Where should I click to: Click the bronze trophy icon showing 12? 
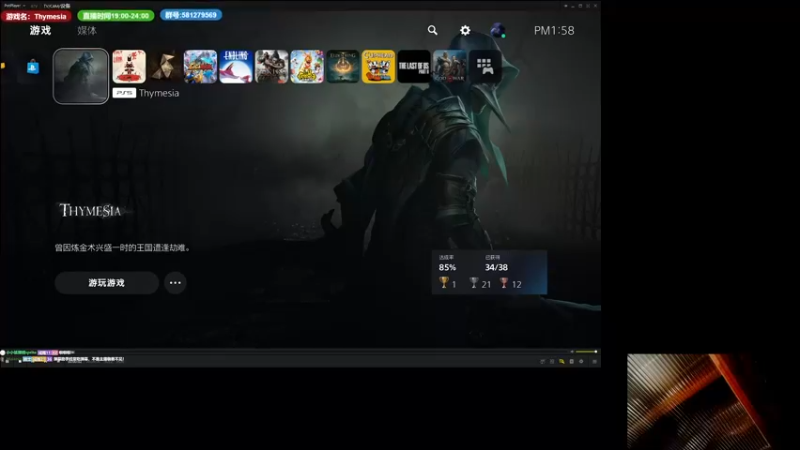pyautogui.click(x=504, y=282)
